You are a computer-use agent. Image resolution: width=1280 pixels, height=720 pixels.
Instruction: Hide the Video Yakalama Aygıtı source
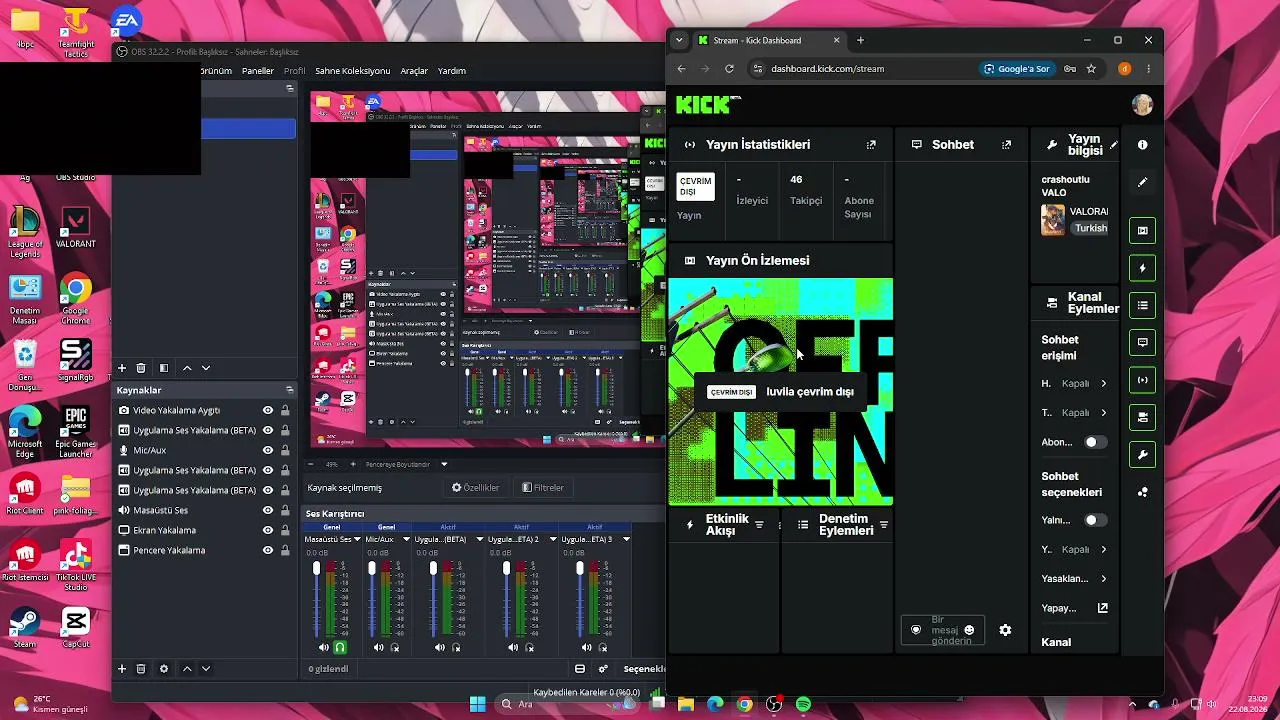(268, 410)
